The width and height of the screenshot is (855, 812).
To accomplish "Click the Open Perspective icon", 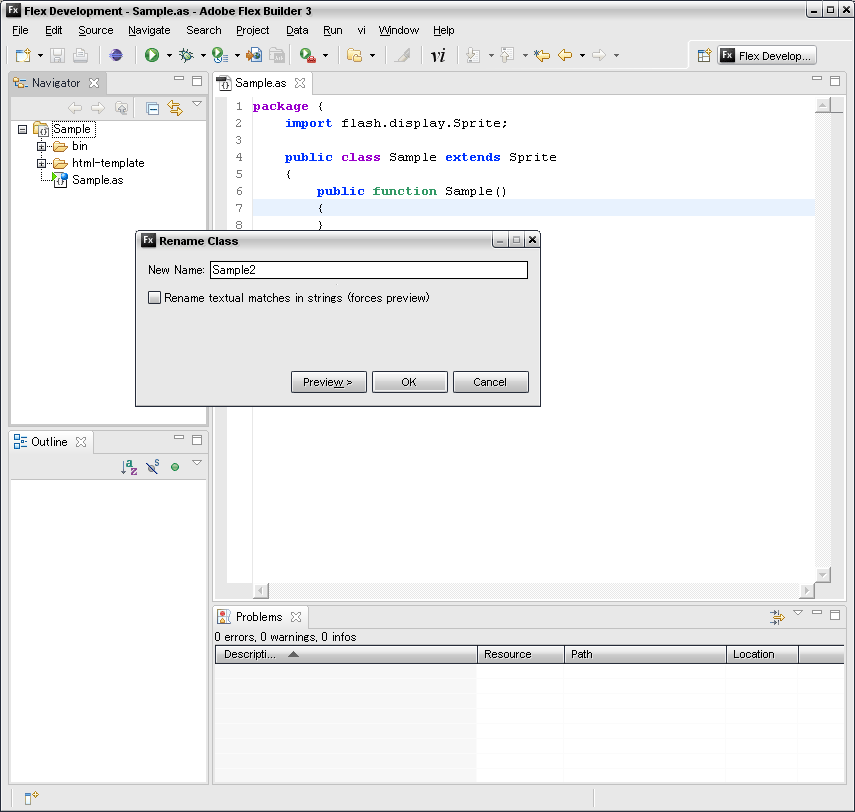I will point(704,56).
